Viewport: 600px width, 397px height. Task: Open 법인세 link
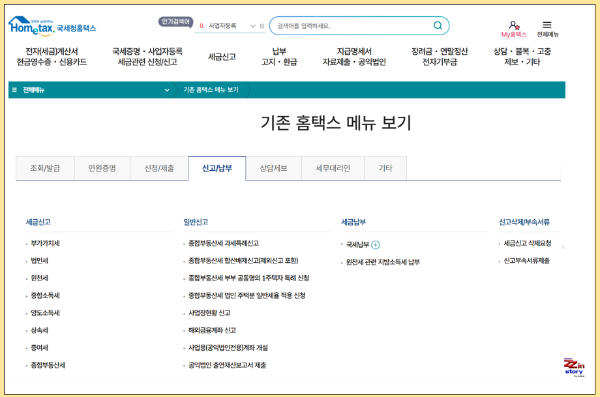pos(39,261)
